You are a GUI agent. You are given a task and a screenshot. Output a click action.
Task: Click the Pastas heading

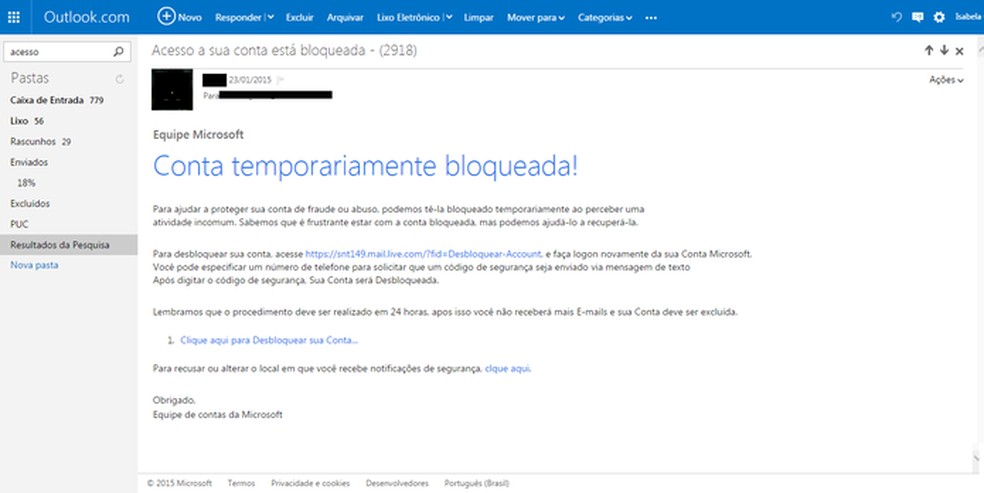click(x=29, y=78)
